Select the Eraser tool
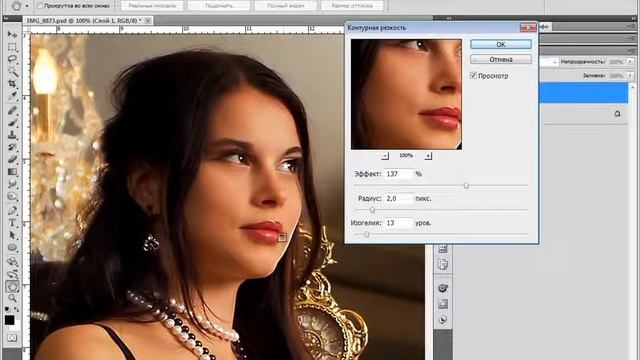This screenshot has width=640, height=360. tap(12, 159)
